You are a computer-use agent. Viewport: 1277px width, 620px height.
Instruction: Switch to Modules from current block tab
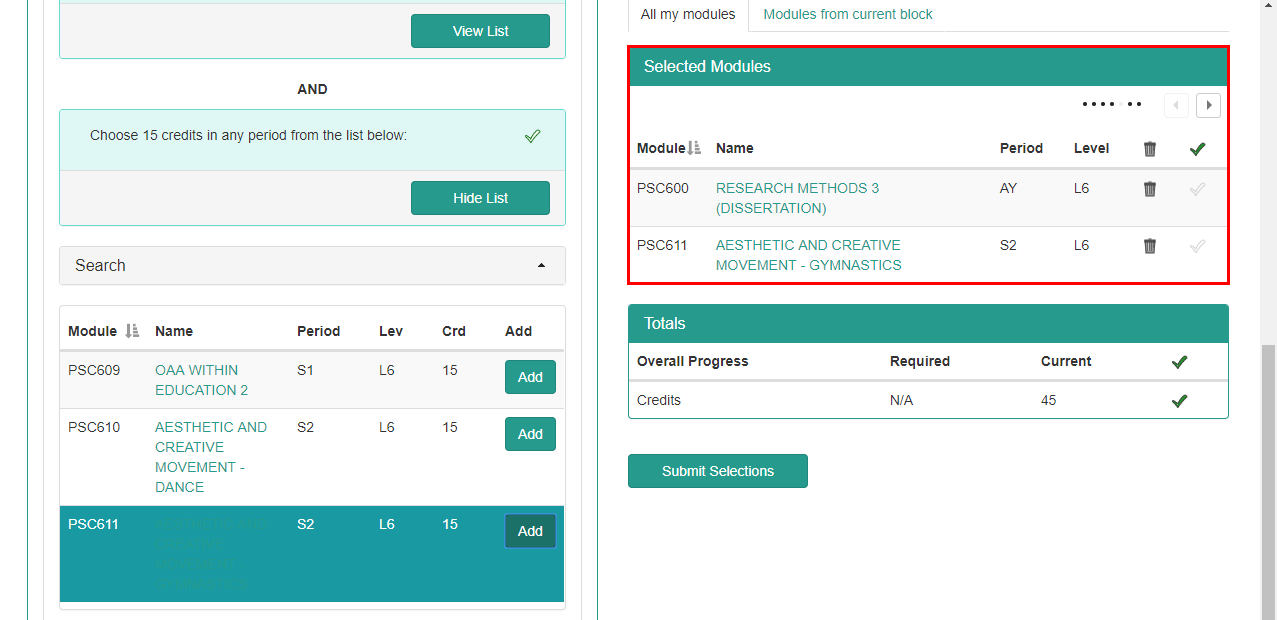pyautogui.click(x=847, y=14)
